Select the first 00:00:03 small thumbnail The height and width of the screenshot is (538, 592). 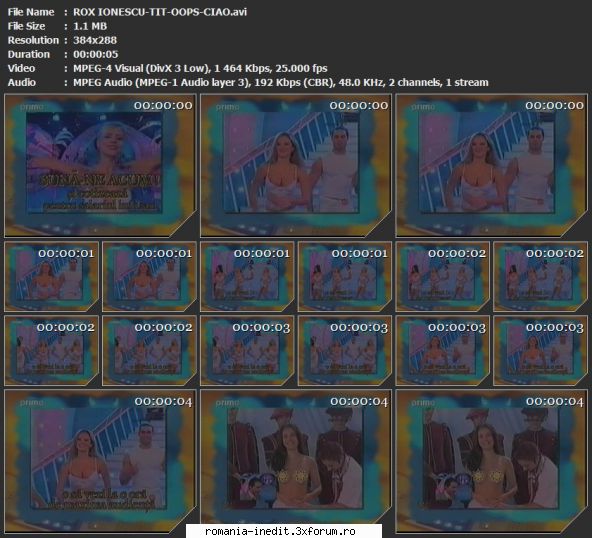point(247,351)
